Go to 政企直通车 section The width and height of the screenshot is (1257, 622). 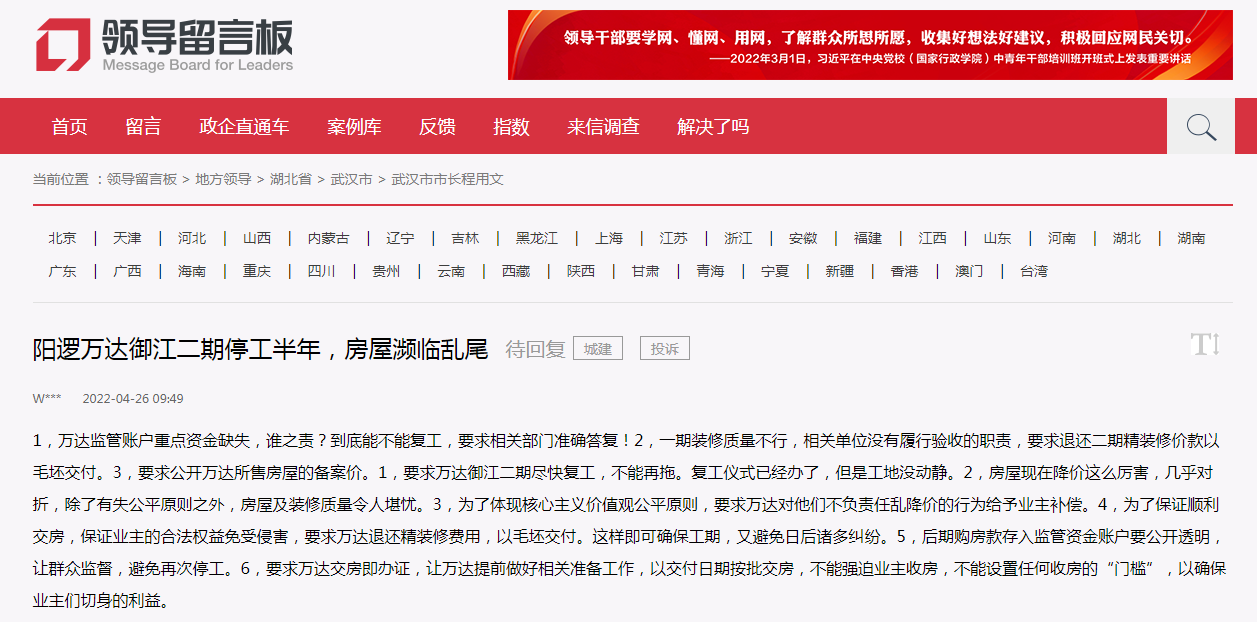point(244,127)
